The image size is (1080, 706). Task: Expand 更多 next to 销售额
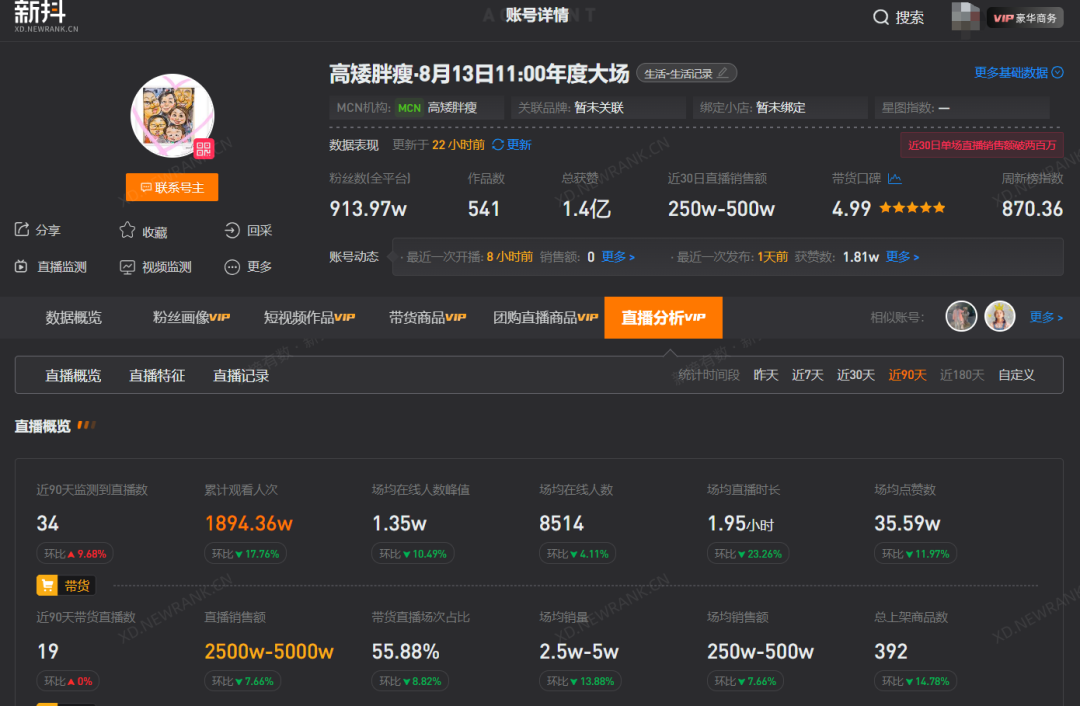pyautogui.click(x=618, y=257)
